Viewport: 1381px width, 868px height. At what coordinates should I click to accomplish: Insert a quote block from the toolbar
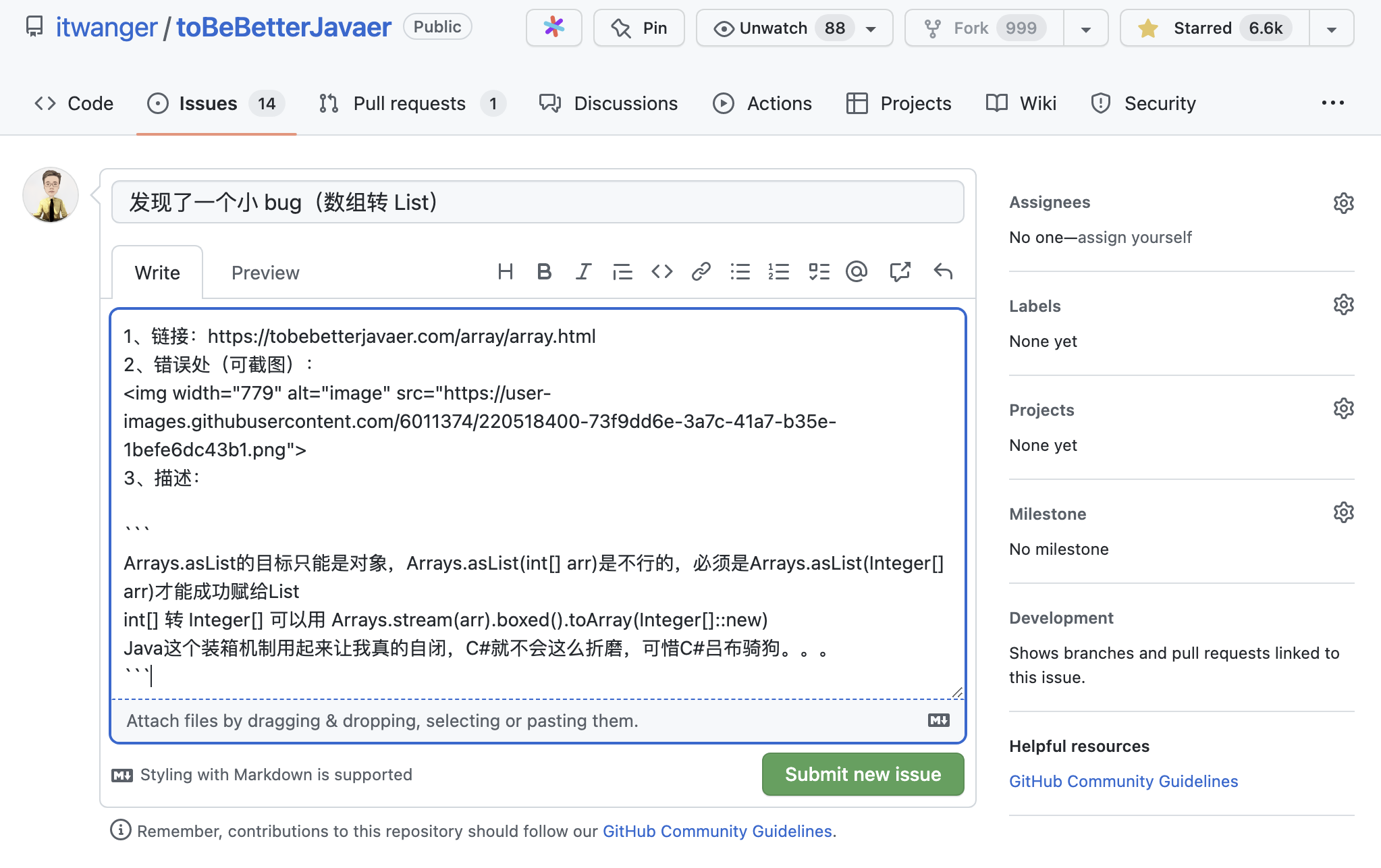point(622,272)
